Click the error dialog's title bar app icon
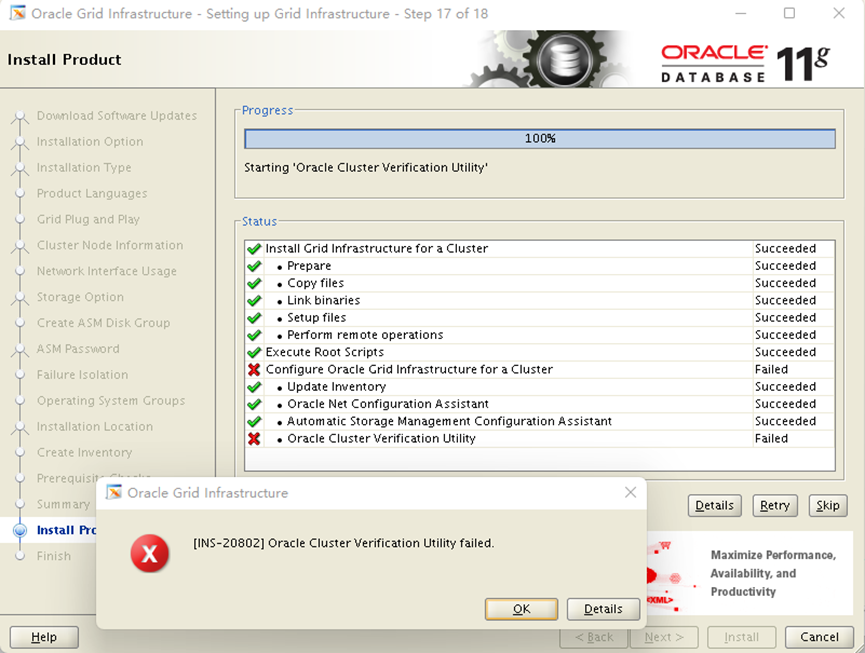Image resolution: width=865 pixels, height=653 pixels. (x=114, y=493)
